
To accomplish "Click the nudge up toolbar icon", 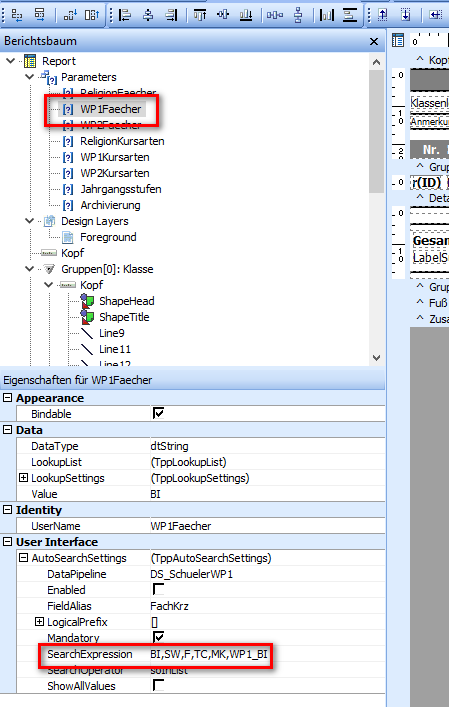I will [383, 15].
